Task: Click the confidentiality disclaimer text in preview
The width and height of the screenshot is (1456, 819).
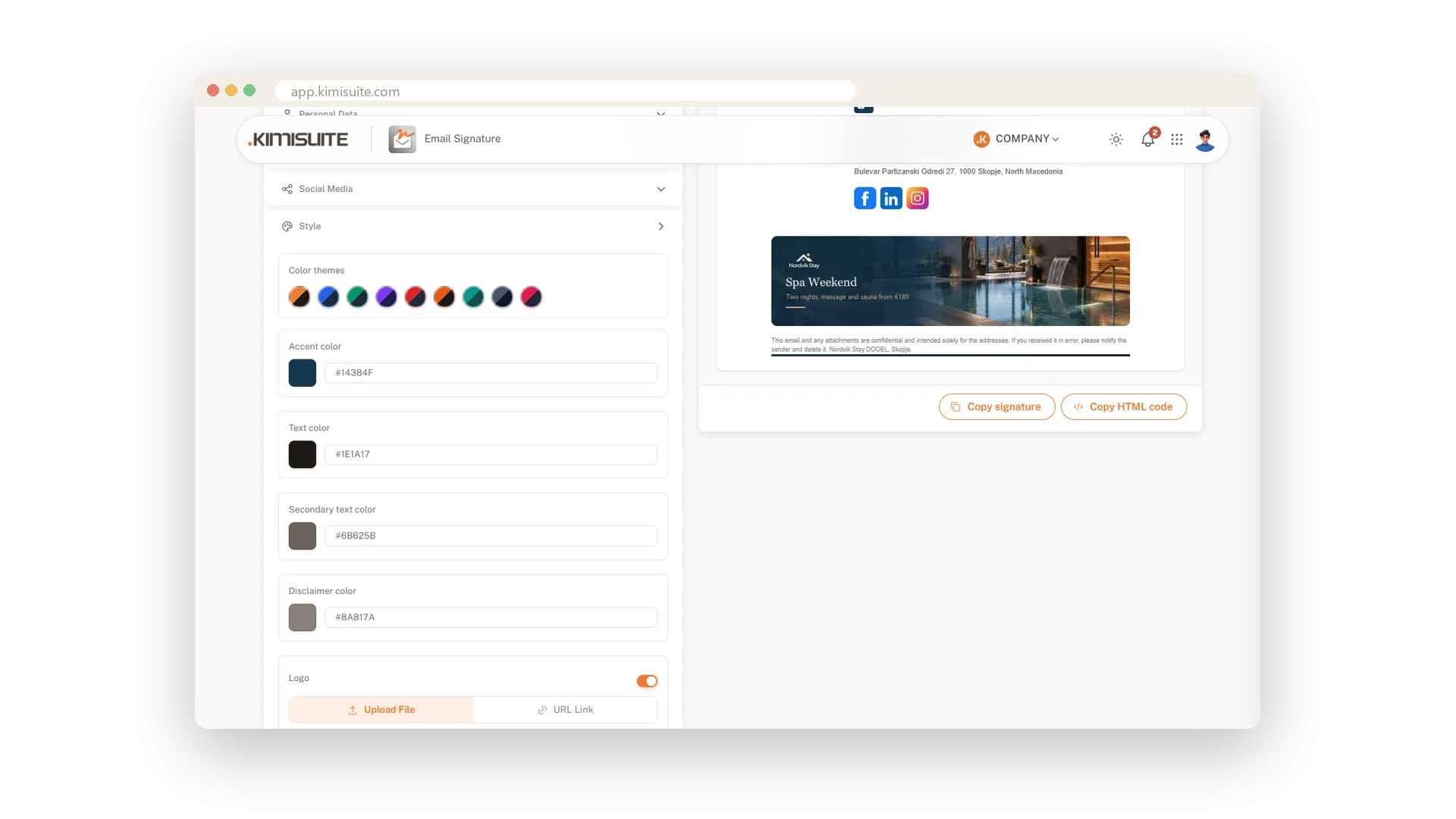Action: coord(949,345)
